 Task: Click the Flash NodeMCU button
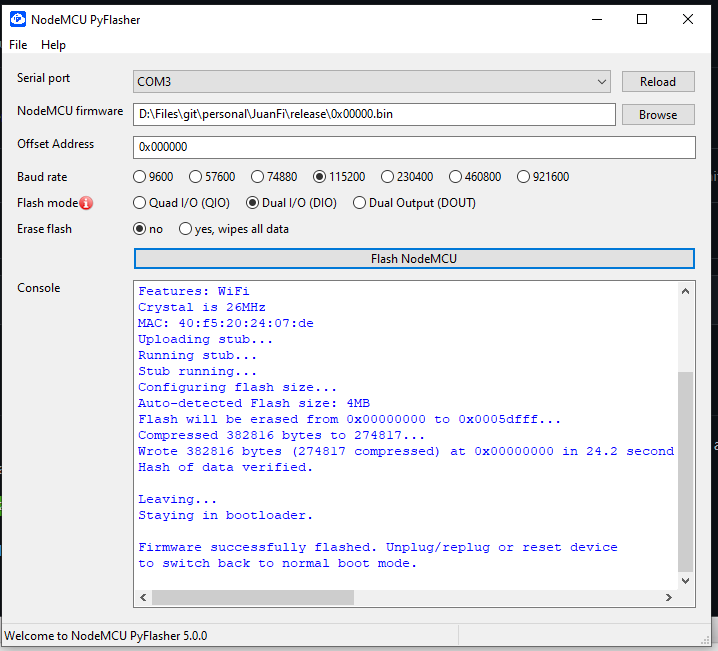click(x=414, y=259)
